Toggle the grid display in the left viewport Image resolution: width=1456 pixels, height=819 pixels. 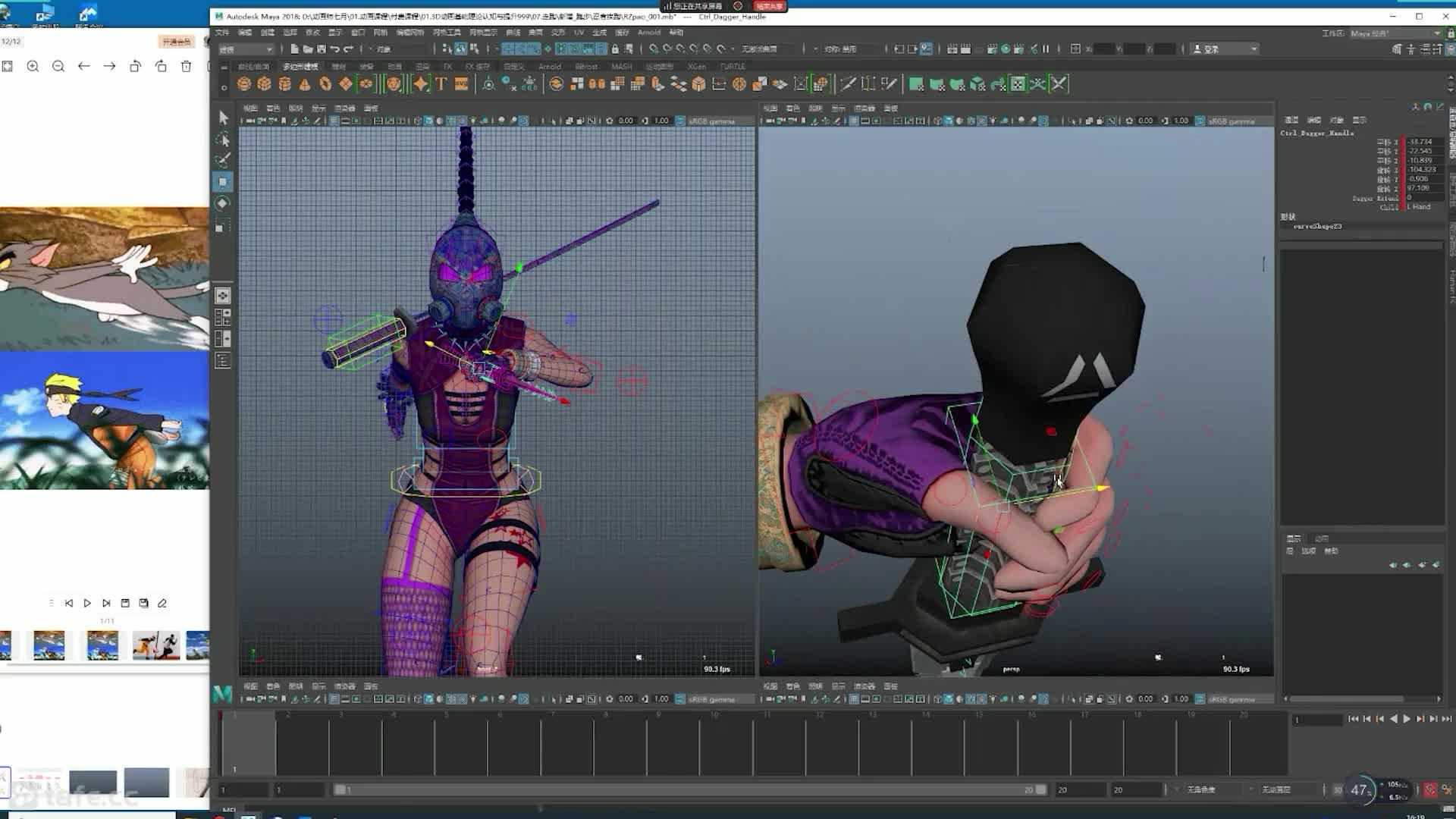(x=334, y=121)
